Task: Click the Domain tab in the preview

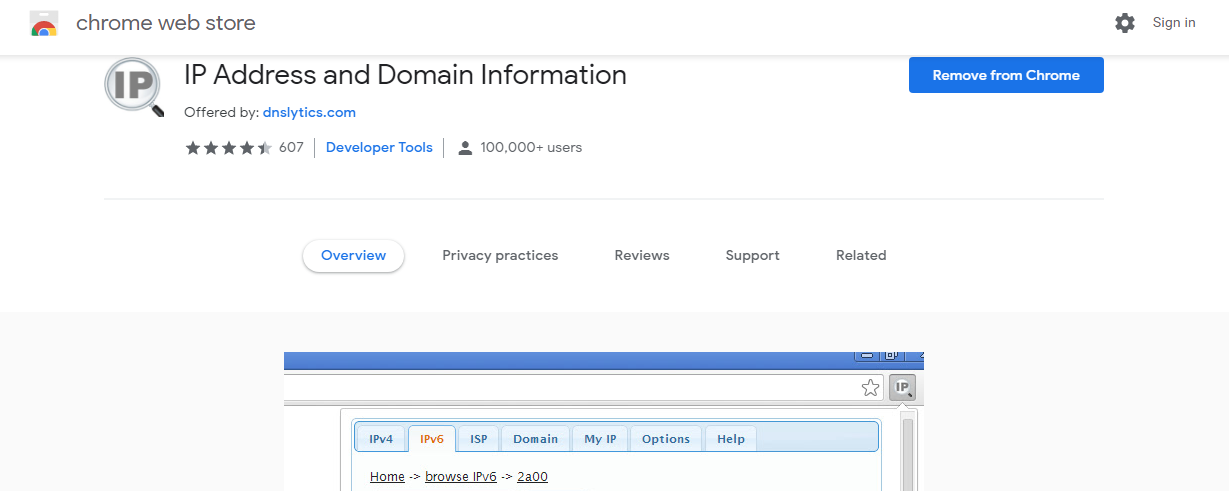Action: tap(536, 439)
